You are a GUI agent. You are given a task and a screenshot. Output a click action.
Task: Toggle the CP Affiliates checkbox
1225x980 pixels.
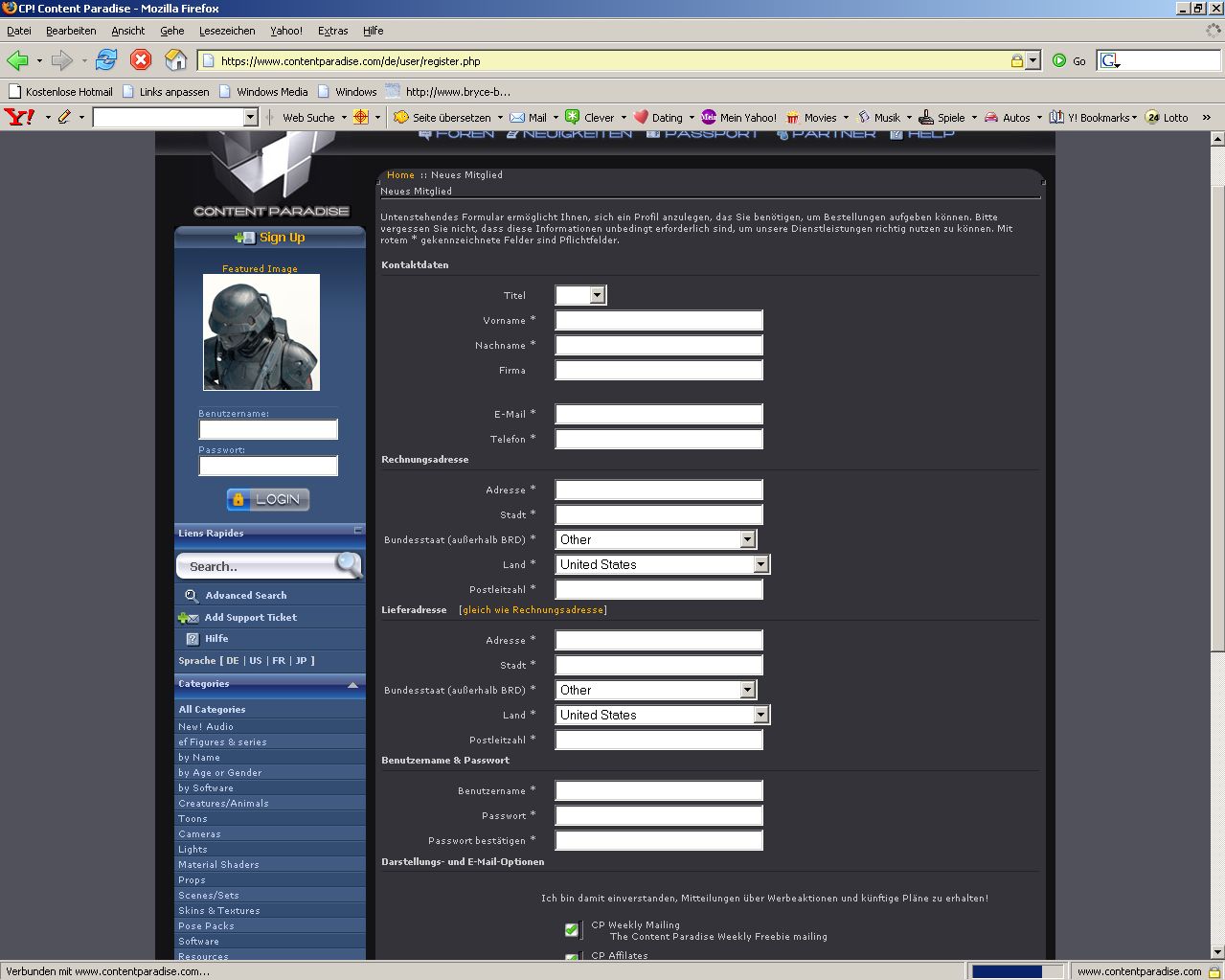(572, 957)
